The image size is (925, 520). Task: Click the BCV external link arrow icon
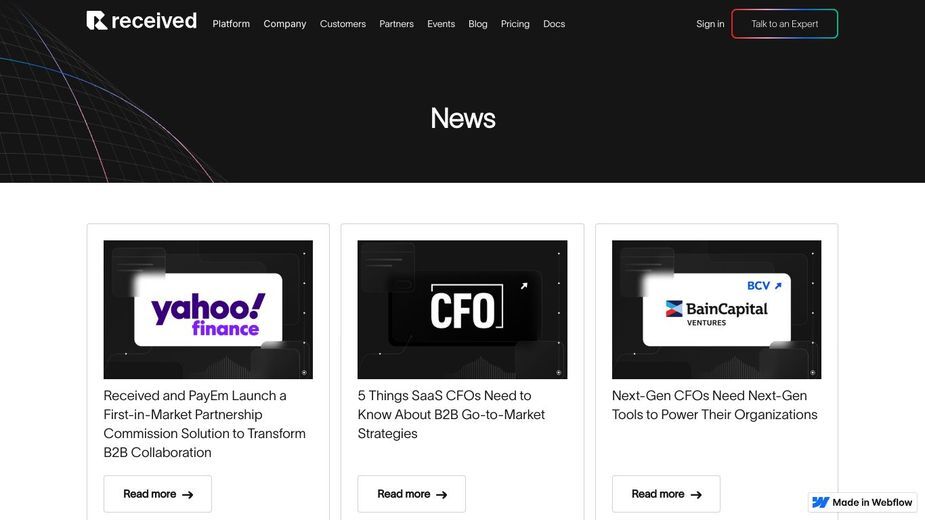pyautogui.click(x=778, y=286)
